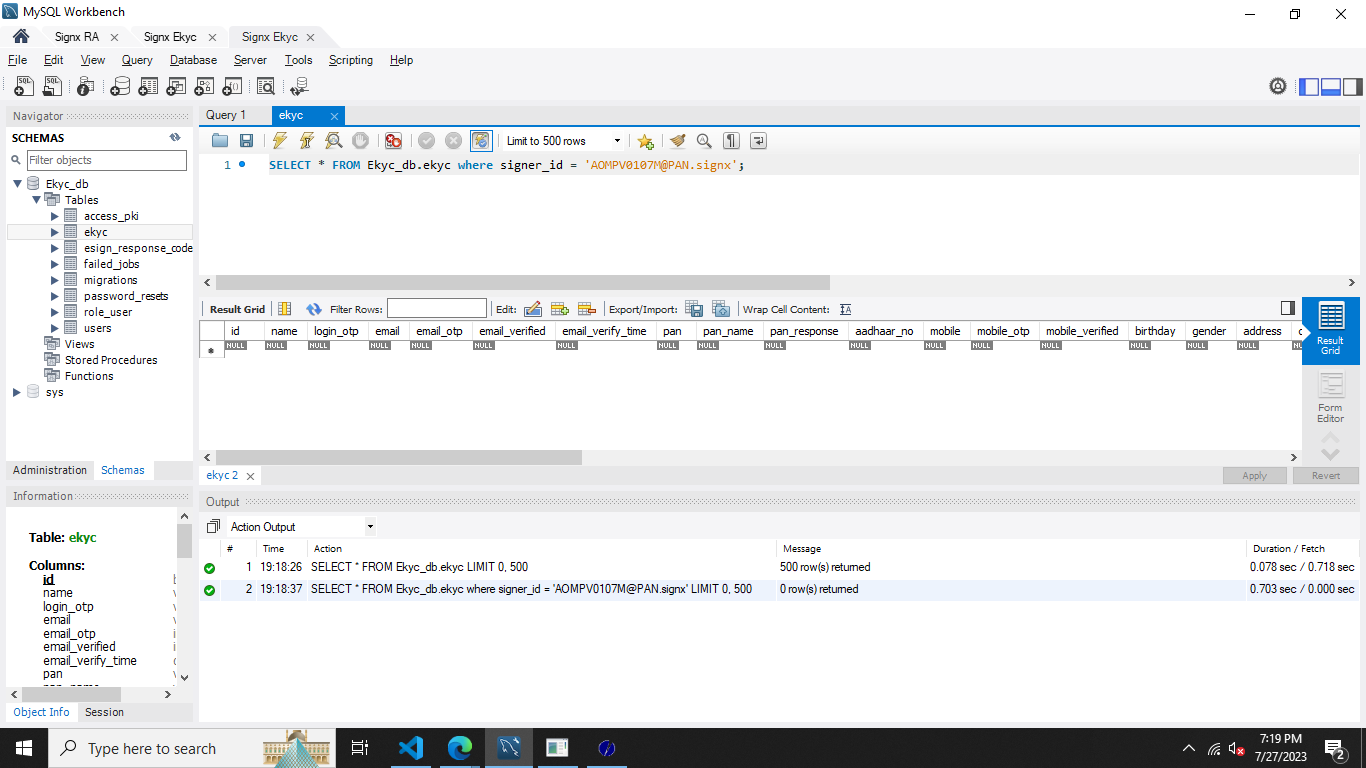Switch to Session tab
1366x768 pixels.
(104, 712)
